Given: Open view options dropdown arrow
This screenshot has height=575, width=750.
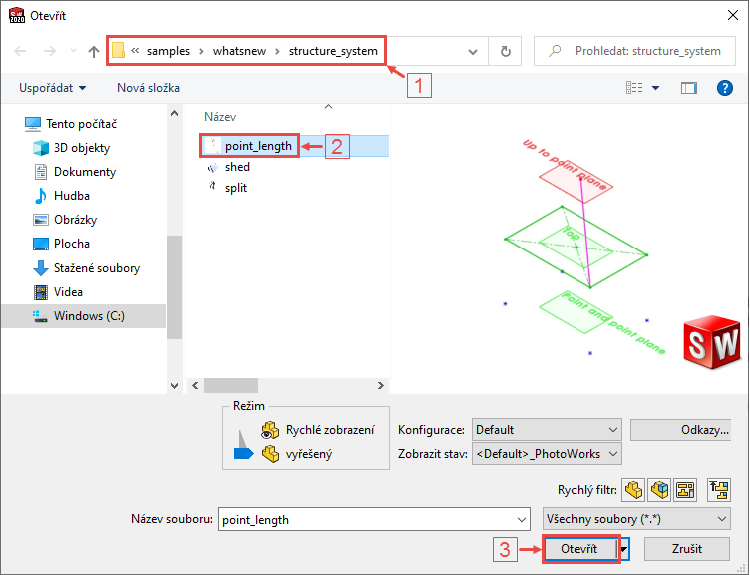Looking at the screenshot, I should click(x=655, y=88).
